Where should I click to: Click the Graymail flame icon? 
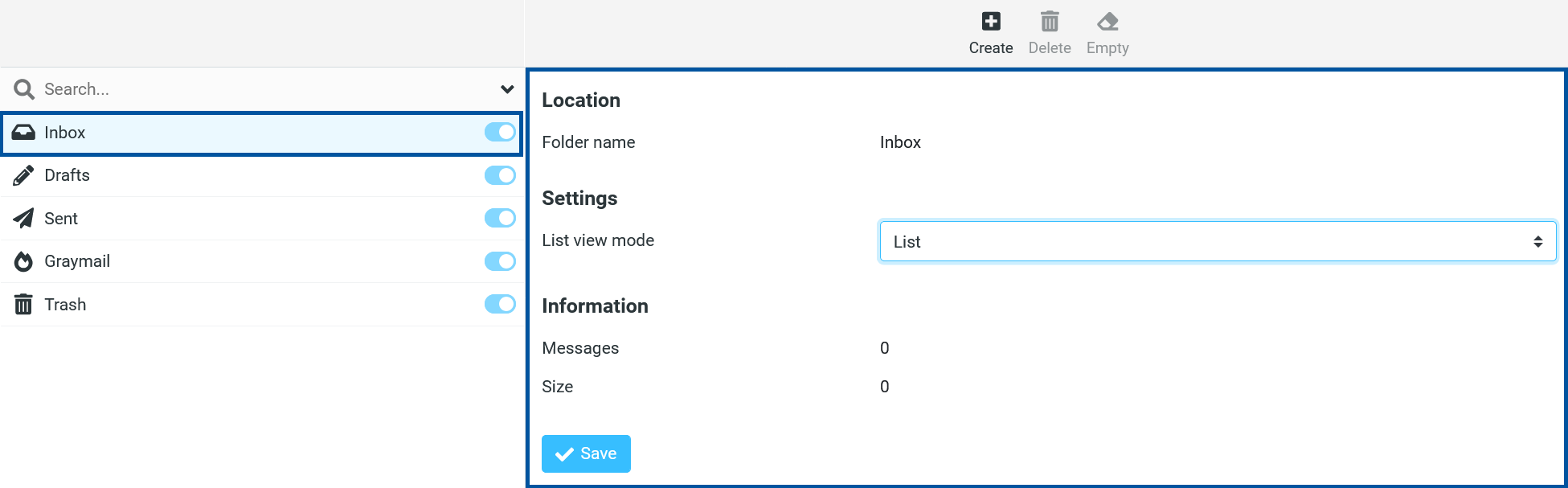pos(23,261)
